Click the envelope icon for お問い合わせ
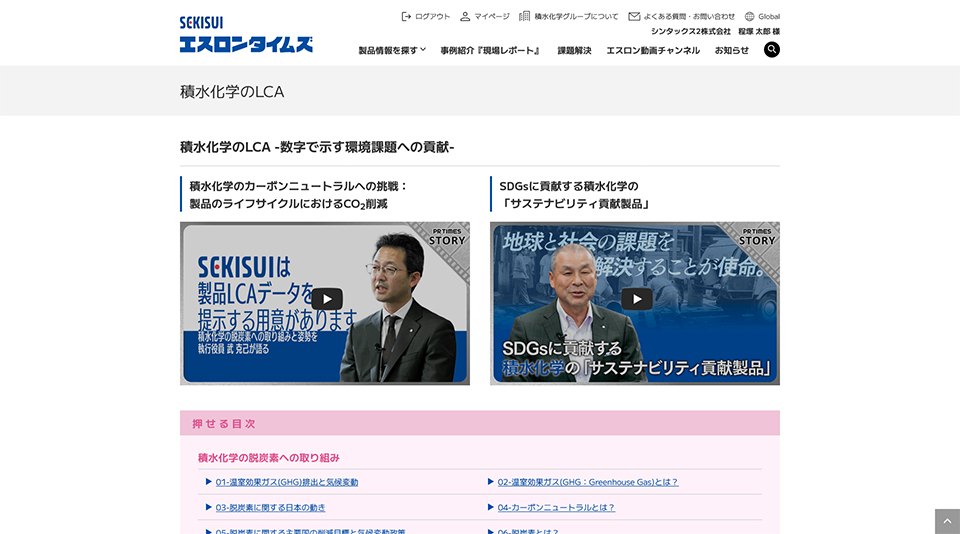This screenshot has height=534, width=960. click(634, 17)
